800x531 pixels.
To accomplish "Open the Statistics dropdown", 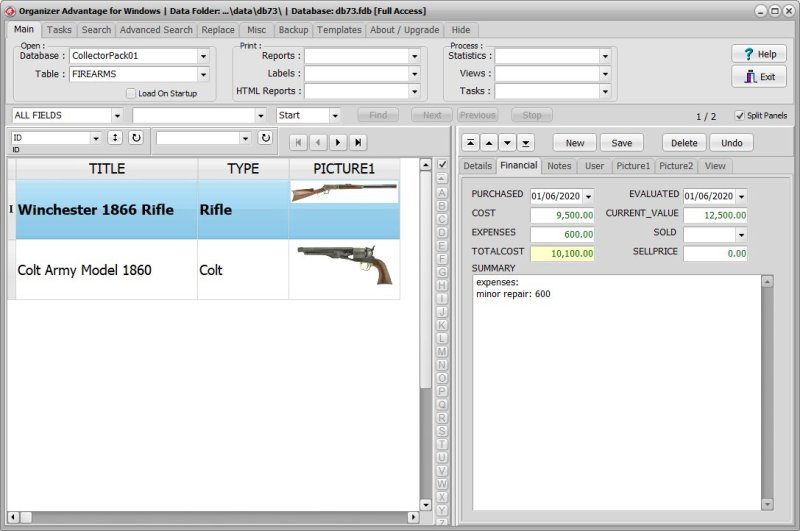I will click(605, 56).
